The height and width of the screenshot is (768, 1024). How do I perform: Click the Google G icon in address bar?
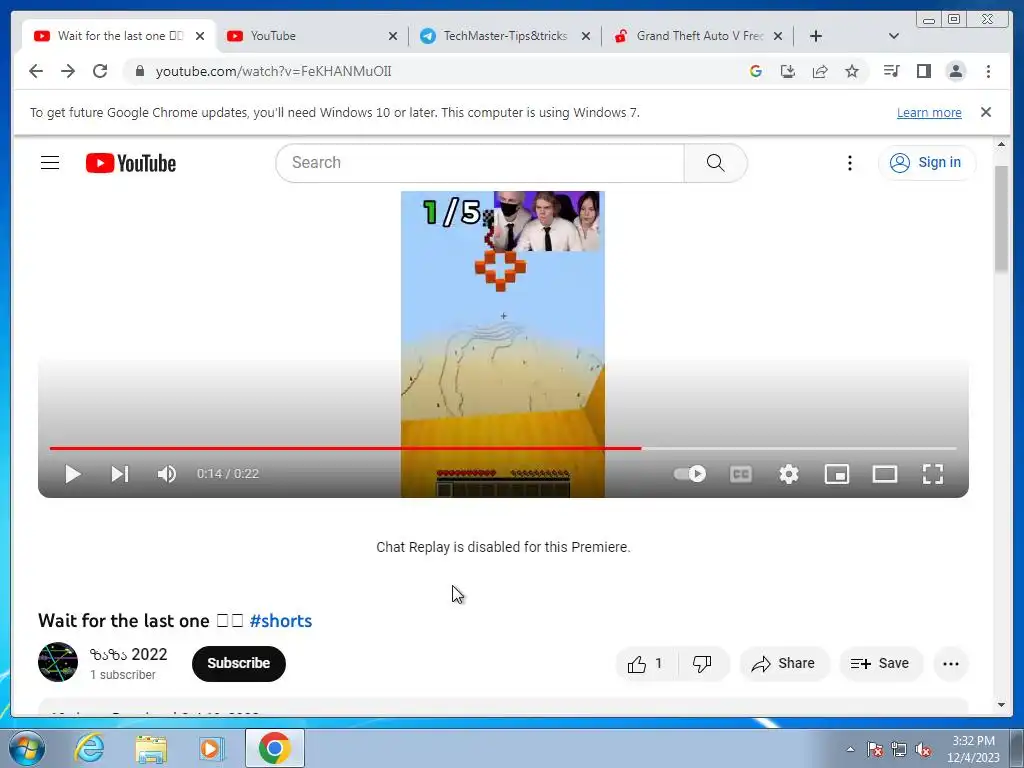click(x=756, y=71)
